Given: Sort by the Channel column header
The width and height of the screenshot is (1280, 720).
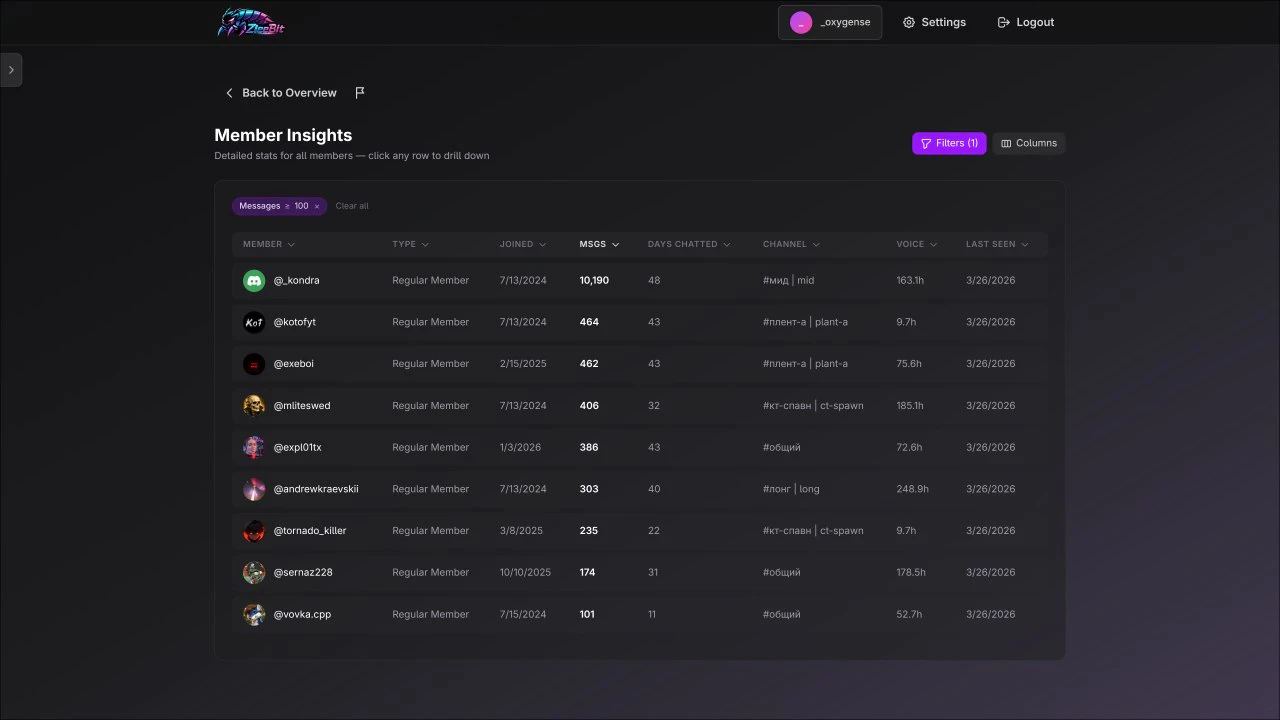Looking at the screenshot, I should 791,244.
